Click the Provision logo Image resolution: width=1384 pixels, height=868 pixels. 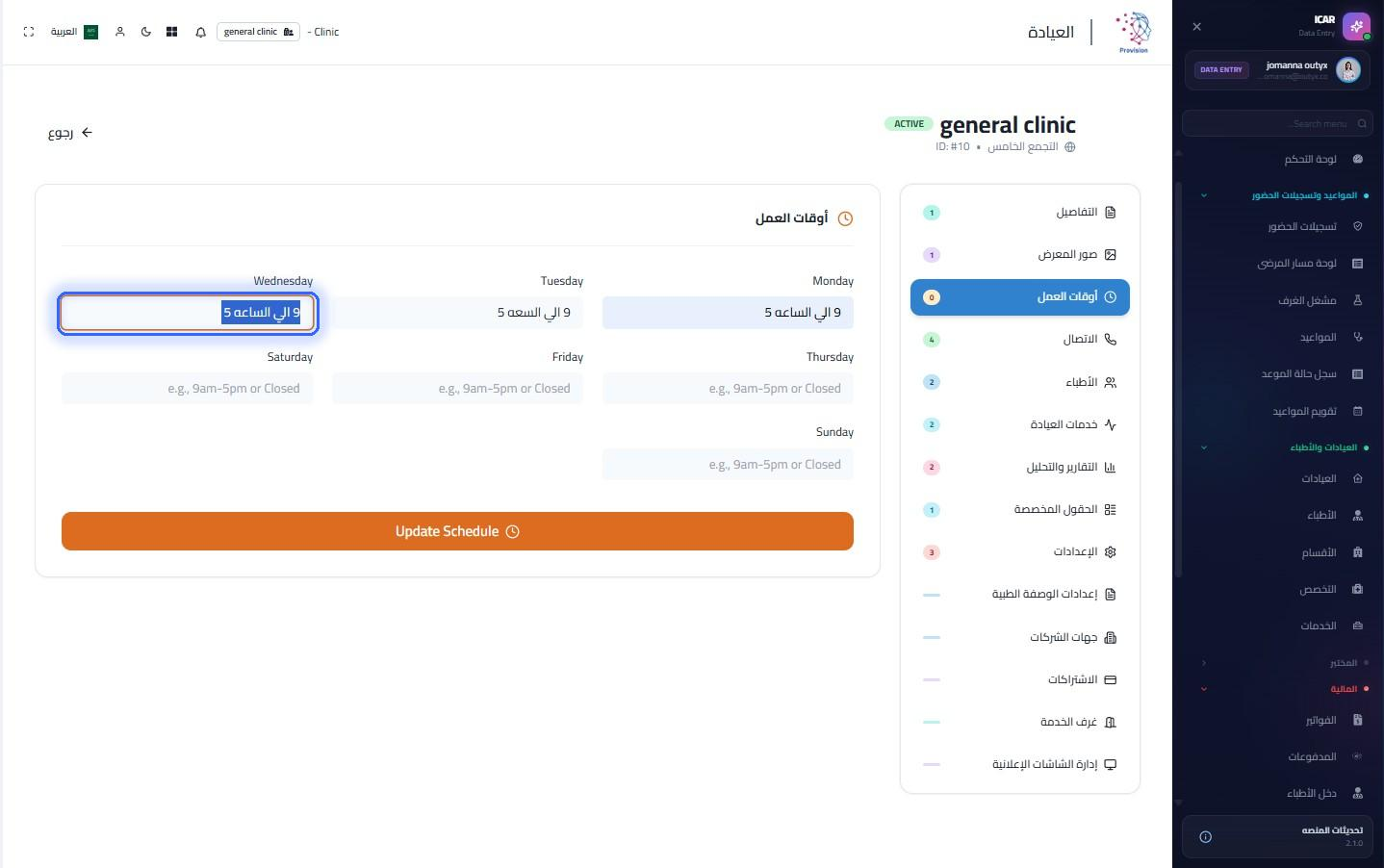[x=1133, y=33]
